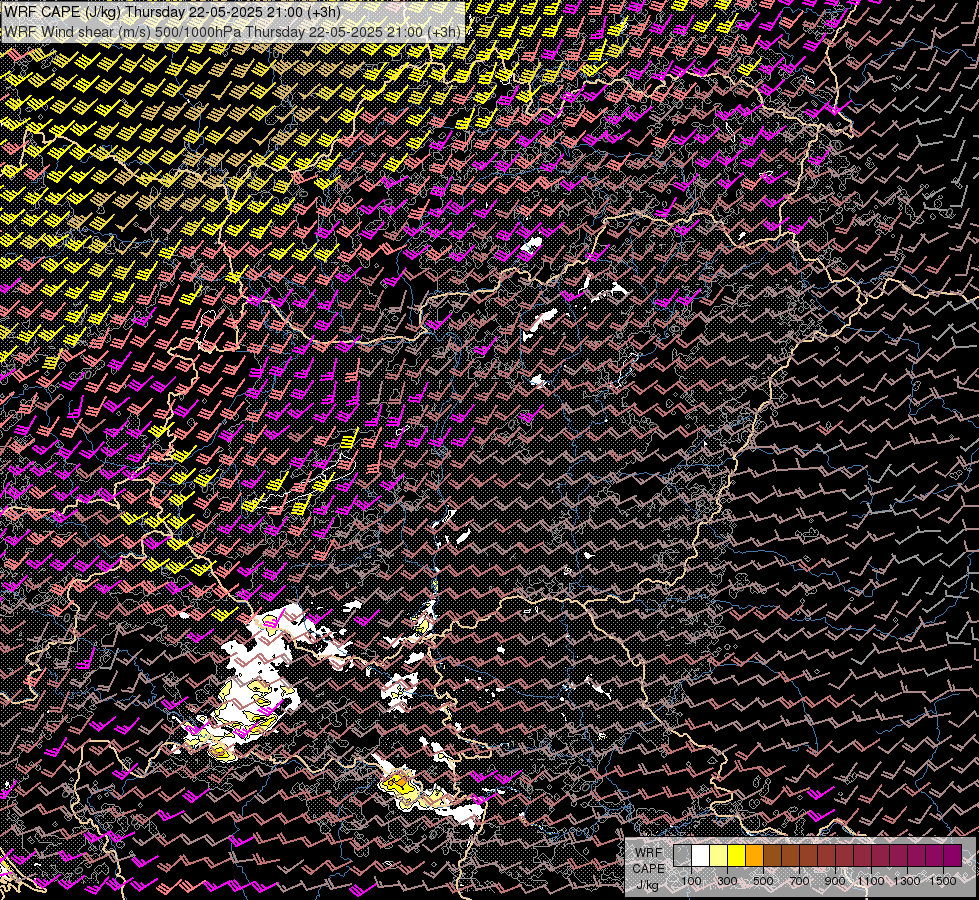Click the white 100 J/kg legend swatch
Image resolution: width=979 pixels, height=900 pixels.
pos(701,856)
